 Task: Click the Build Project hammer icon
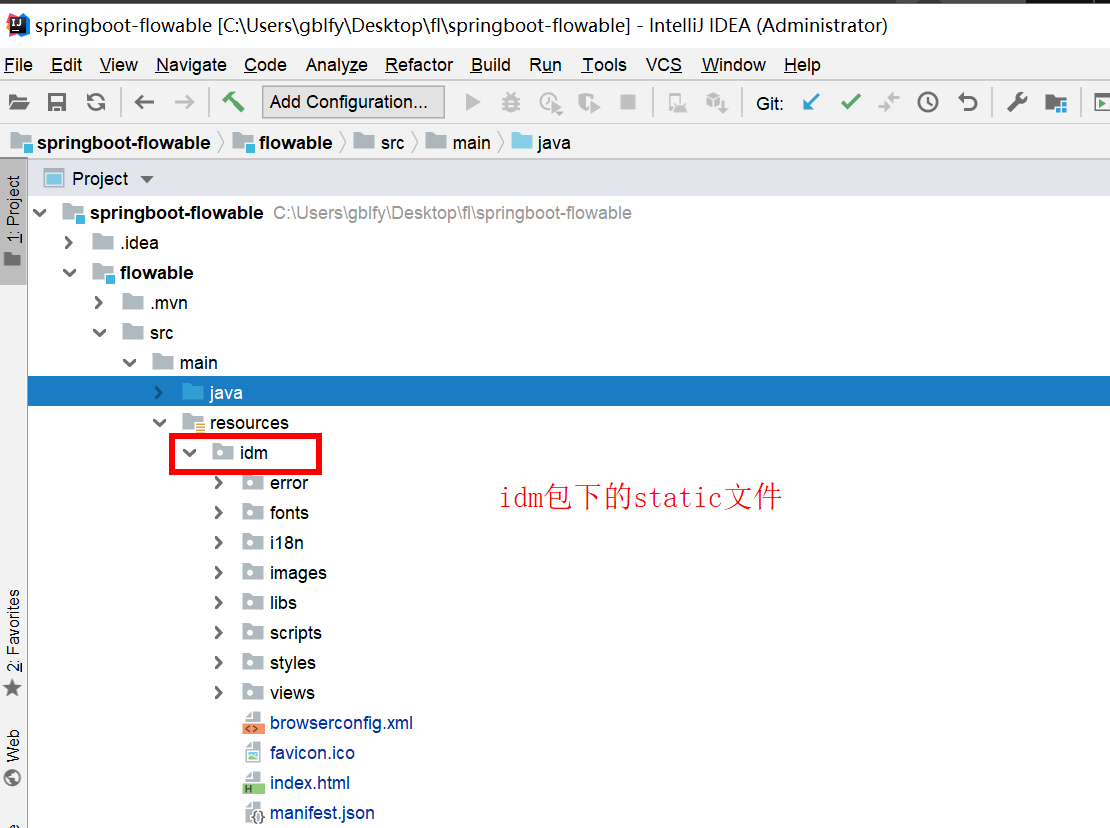click(233, 103)
